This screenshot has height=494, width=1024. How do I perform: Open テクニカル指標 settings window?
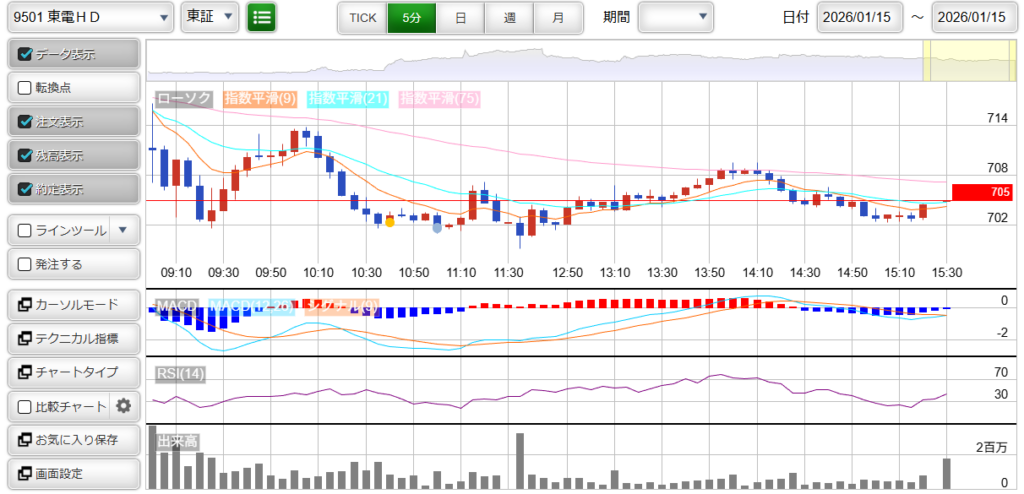[73, 339]
